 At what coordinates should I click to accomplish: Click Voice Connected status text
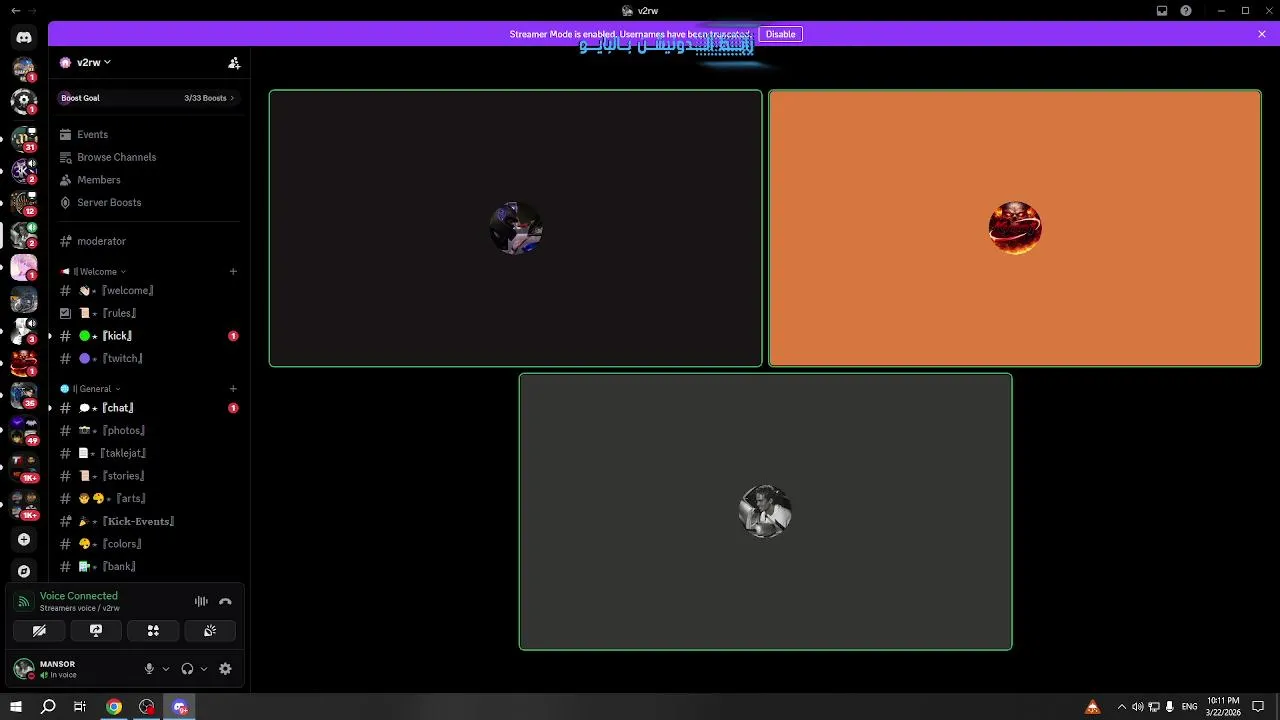tap(79, 596)
